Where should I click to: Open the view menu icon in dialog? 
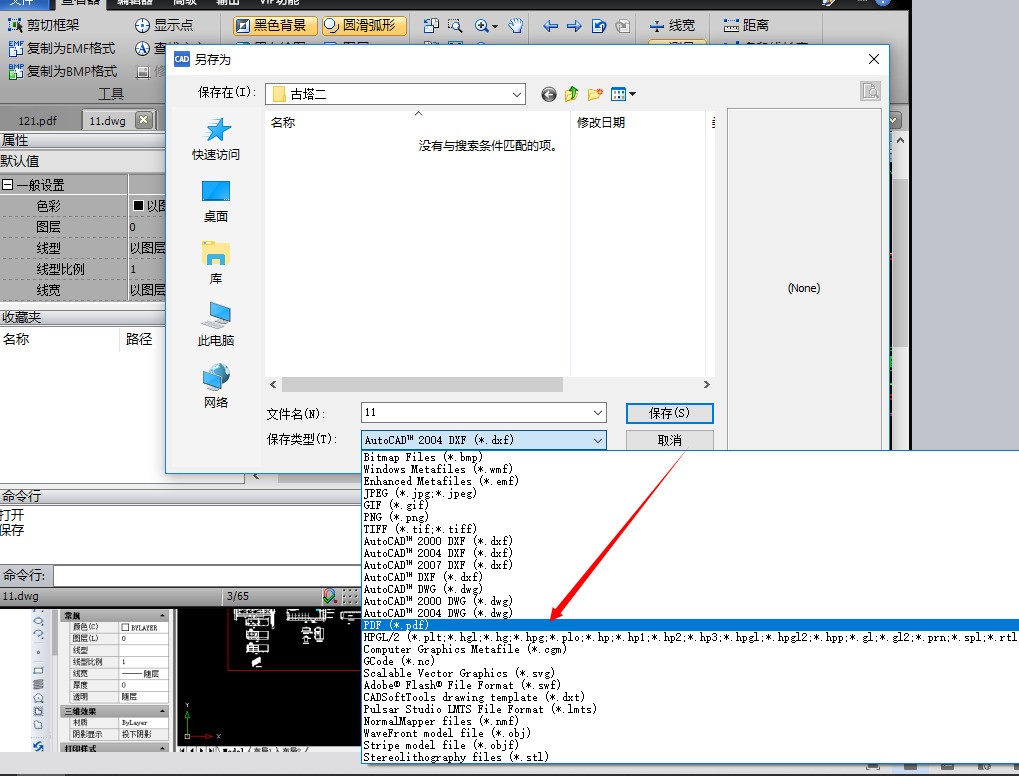point(622,94)
